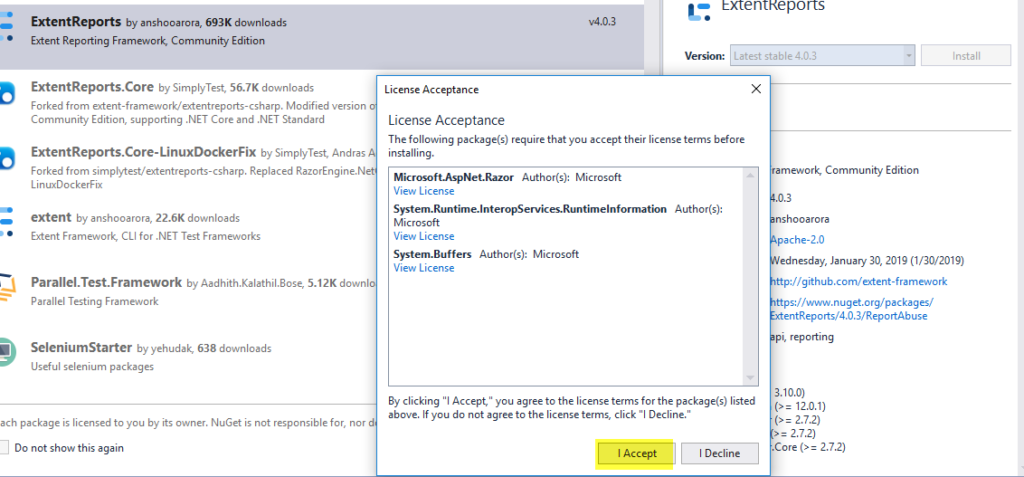The height and width of the screenshot is (477, 1024).
Task: Click the ExtentReports.Core package icon
Action: (7, 95)
